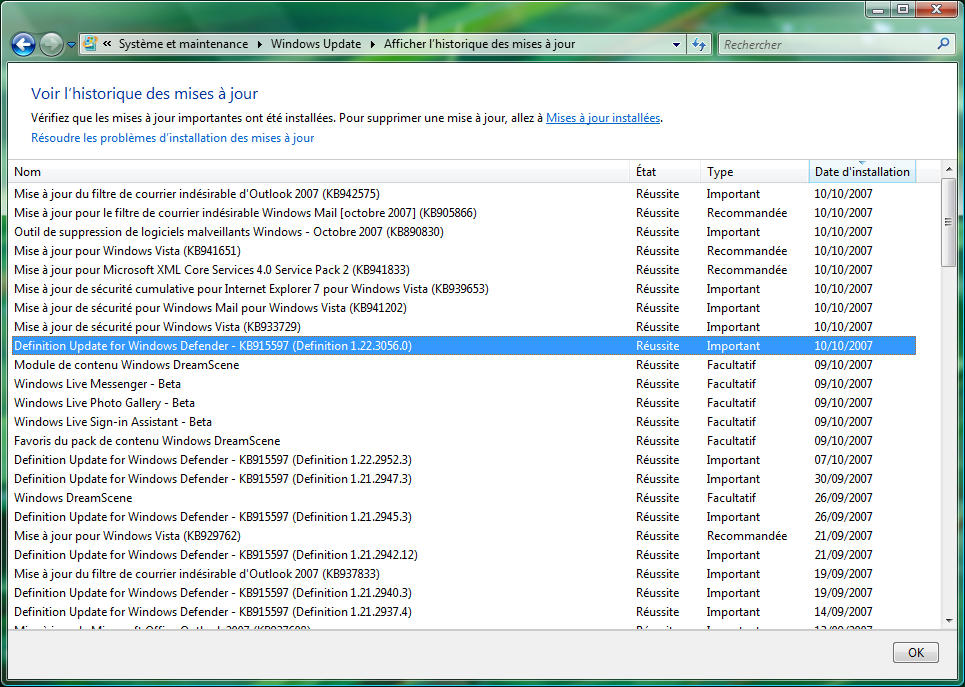Click the control panel icon in address bar

[90, 44]
